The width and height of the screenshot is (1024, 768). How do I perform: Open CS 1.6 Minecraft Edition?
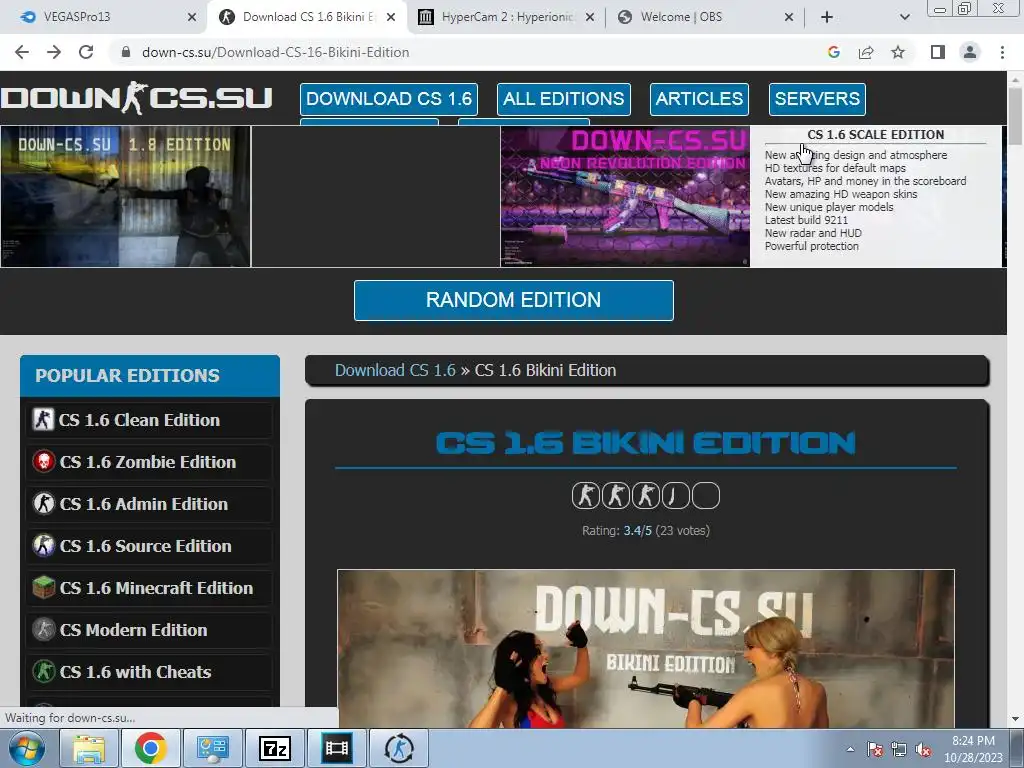(x=150, y=588)
